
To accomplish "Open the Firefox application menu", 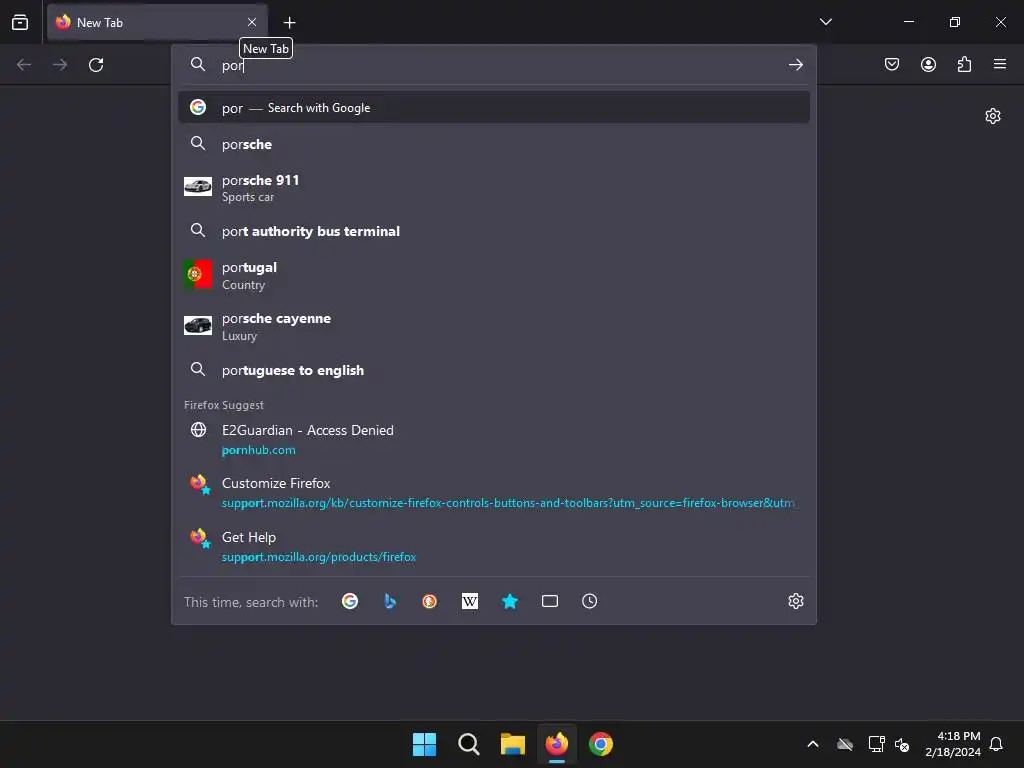I will pos(1000,64).
